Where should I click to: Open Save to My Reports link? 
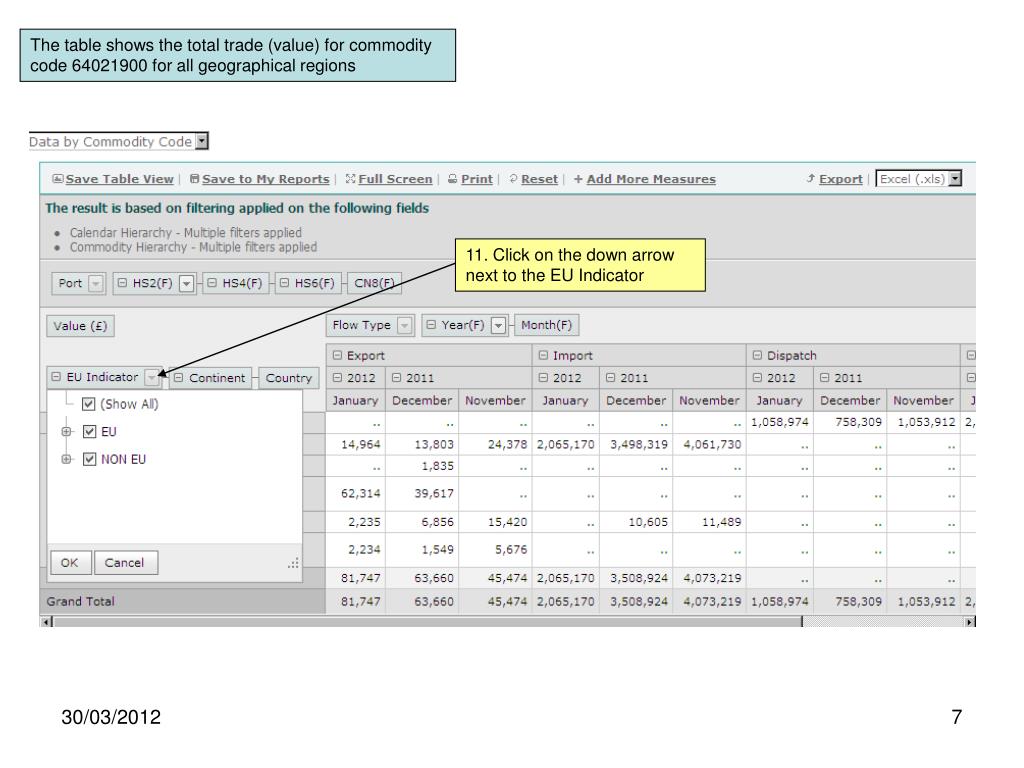point(265,179)
